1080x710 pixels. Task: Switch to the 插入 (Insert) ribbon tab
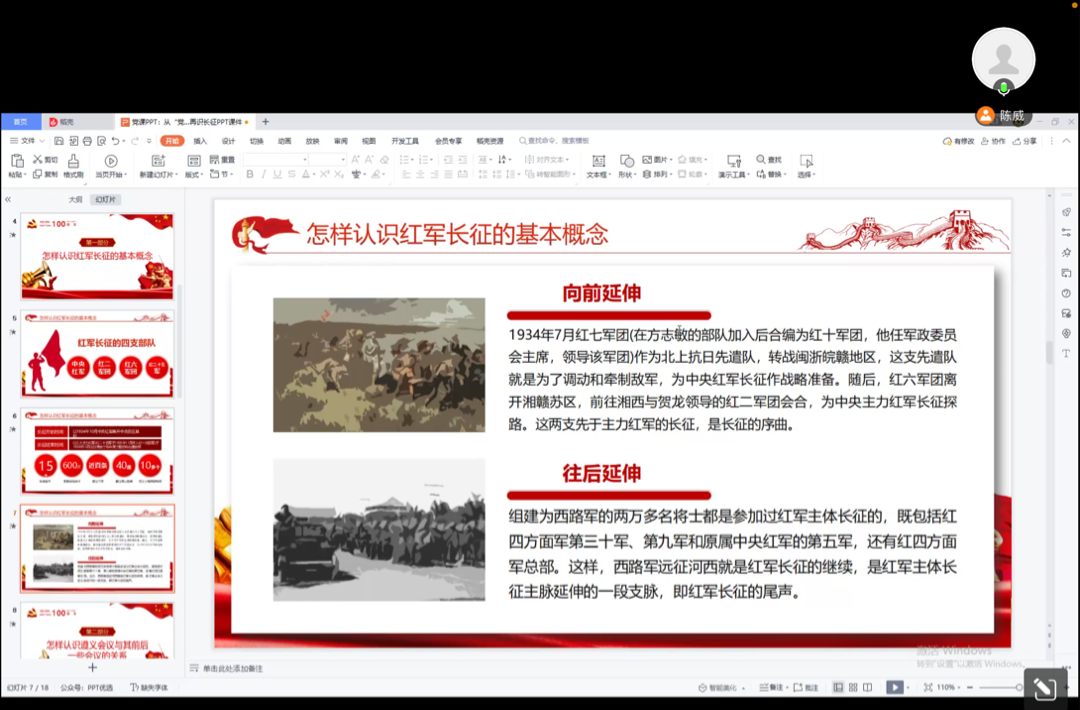(x=200, y=141)
